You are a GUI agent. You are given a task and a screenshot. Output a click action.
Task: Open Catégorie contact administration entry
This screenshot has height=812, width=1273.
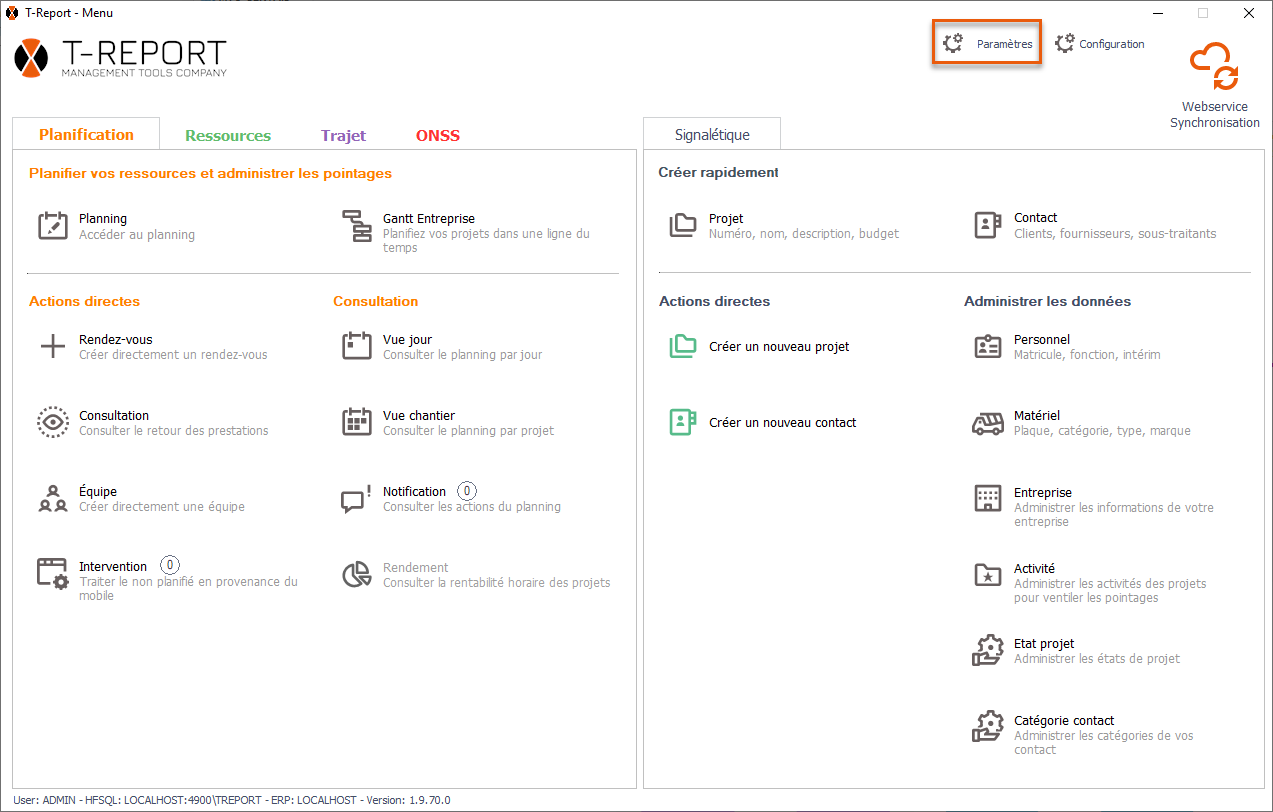coord(1063,721)
